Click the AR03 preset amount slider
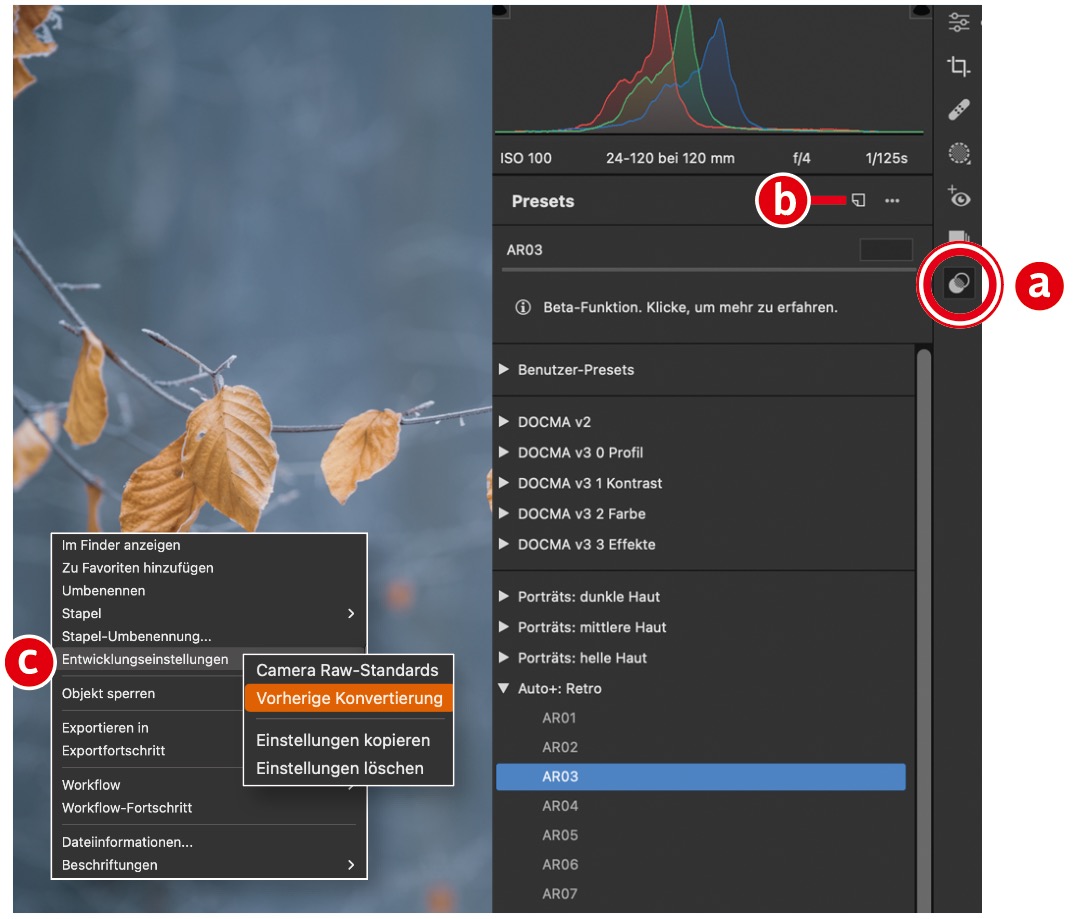The height and width of the screenshot is (919, 1076). pos(700,269)
